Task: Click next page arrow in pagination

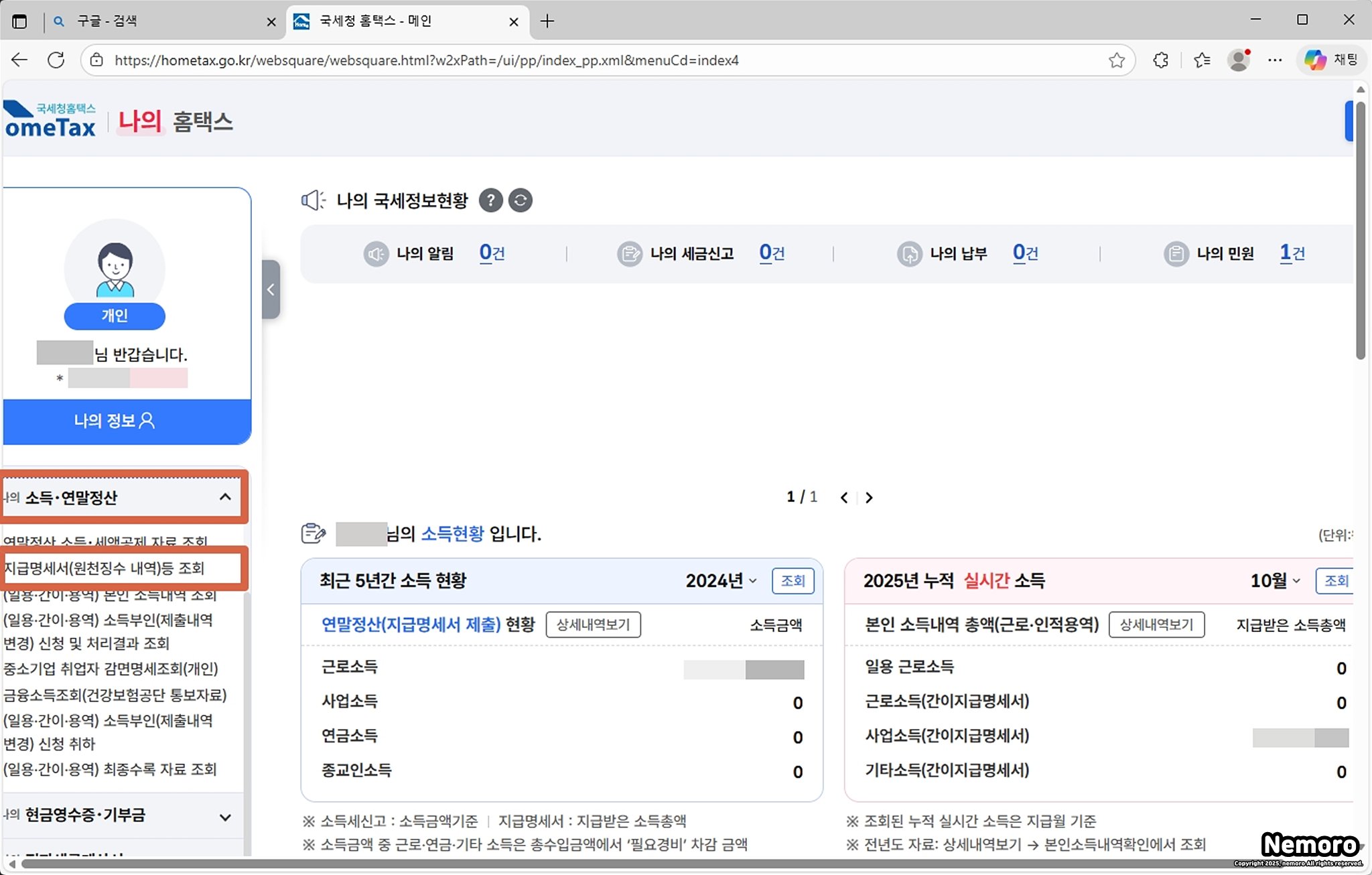Action: tap(869, 498)
